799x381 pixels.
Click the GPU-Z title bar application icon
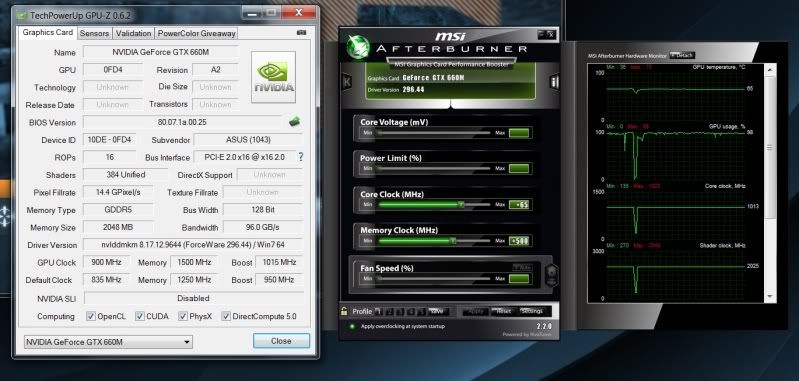point(22,15)
